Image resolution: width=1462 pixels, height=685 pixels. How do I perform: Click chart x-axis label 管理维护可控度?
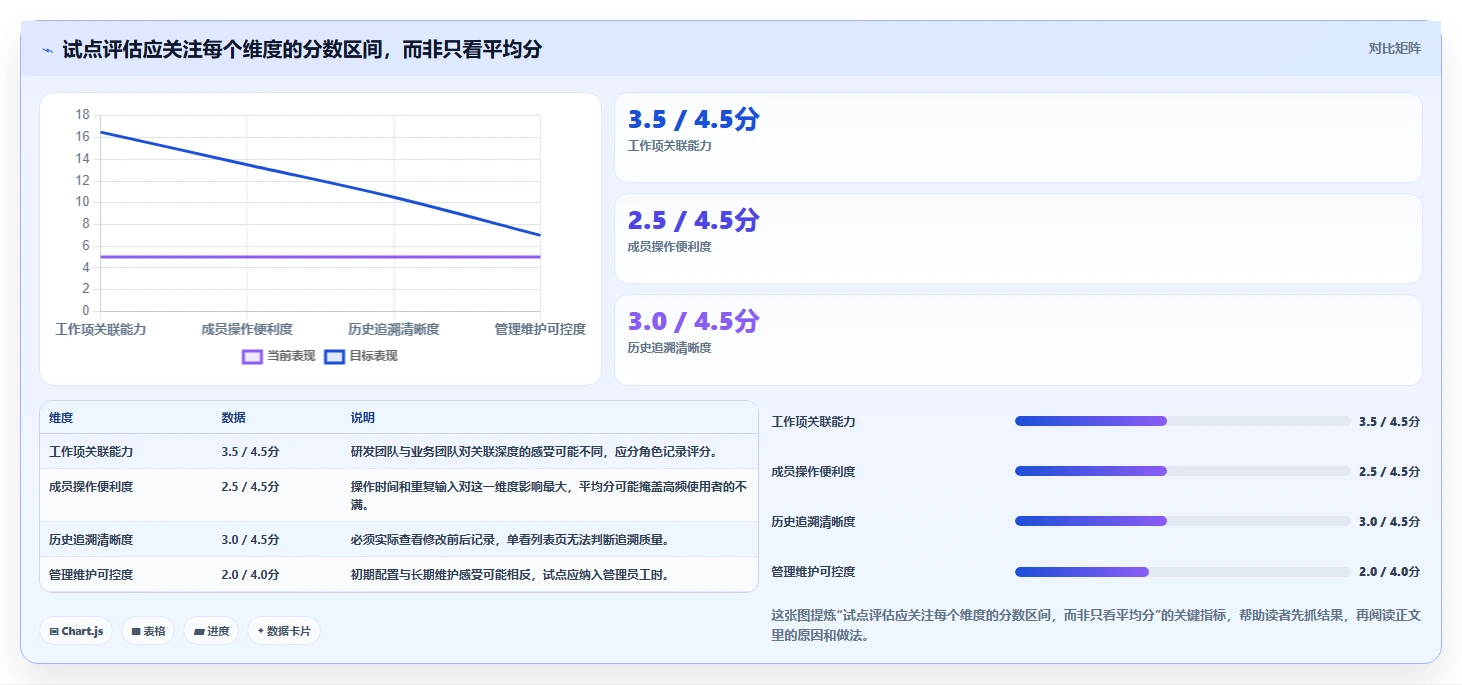pyautogui.click(x=540, y=329)
